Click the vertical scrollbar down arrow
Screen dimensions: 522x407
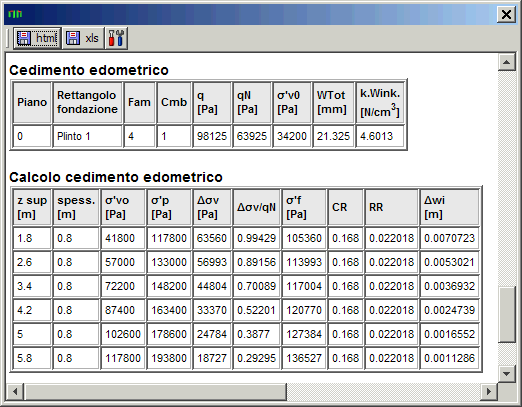coord(507,374)
